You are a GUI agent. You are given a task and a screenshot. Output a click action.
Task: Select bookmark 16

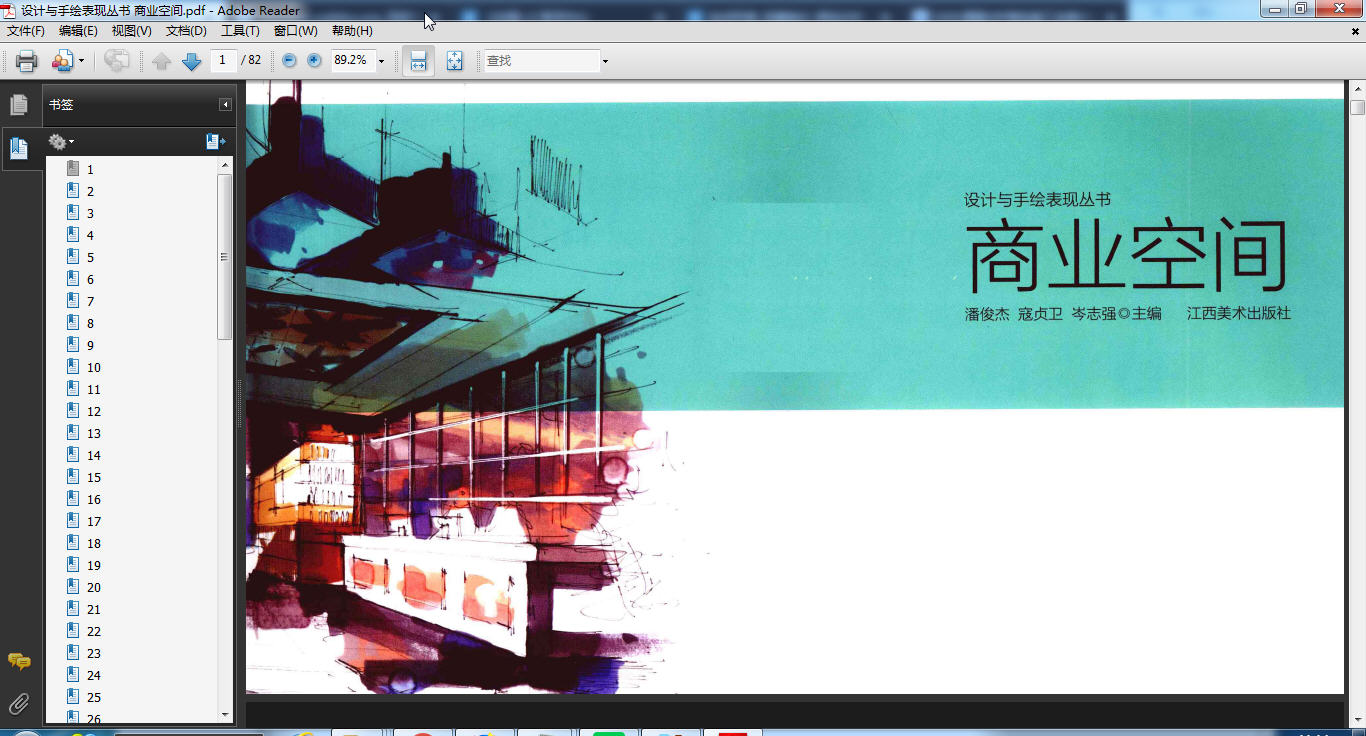click(x=94, y=500)
